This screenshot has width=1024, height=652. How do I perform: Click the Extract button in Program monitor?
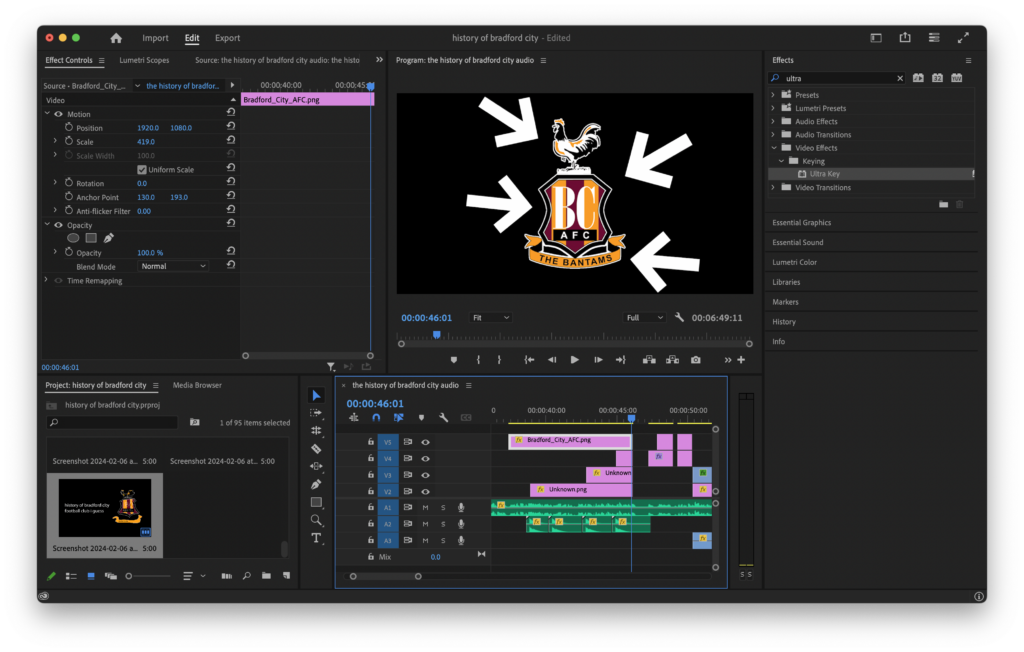click(x=672, y=360)
